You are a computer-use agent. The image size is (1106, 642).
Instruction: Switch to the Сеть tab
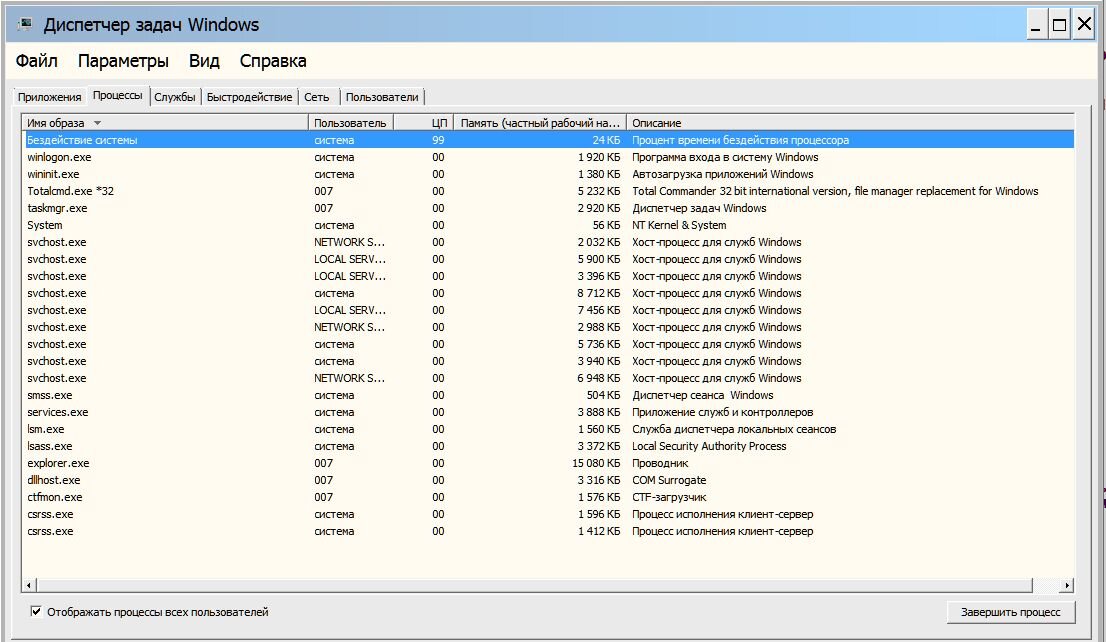(317, 97)
